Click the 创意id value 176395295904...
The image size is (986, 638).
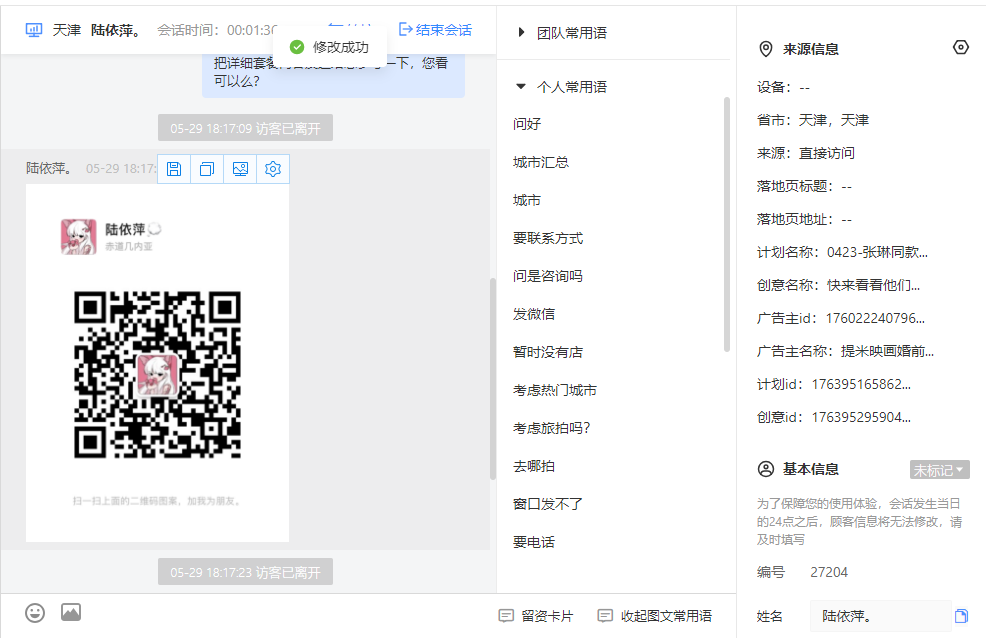point(861,417)
